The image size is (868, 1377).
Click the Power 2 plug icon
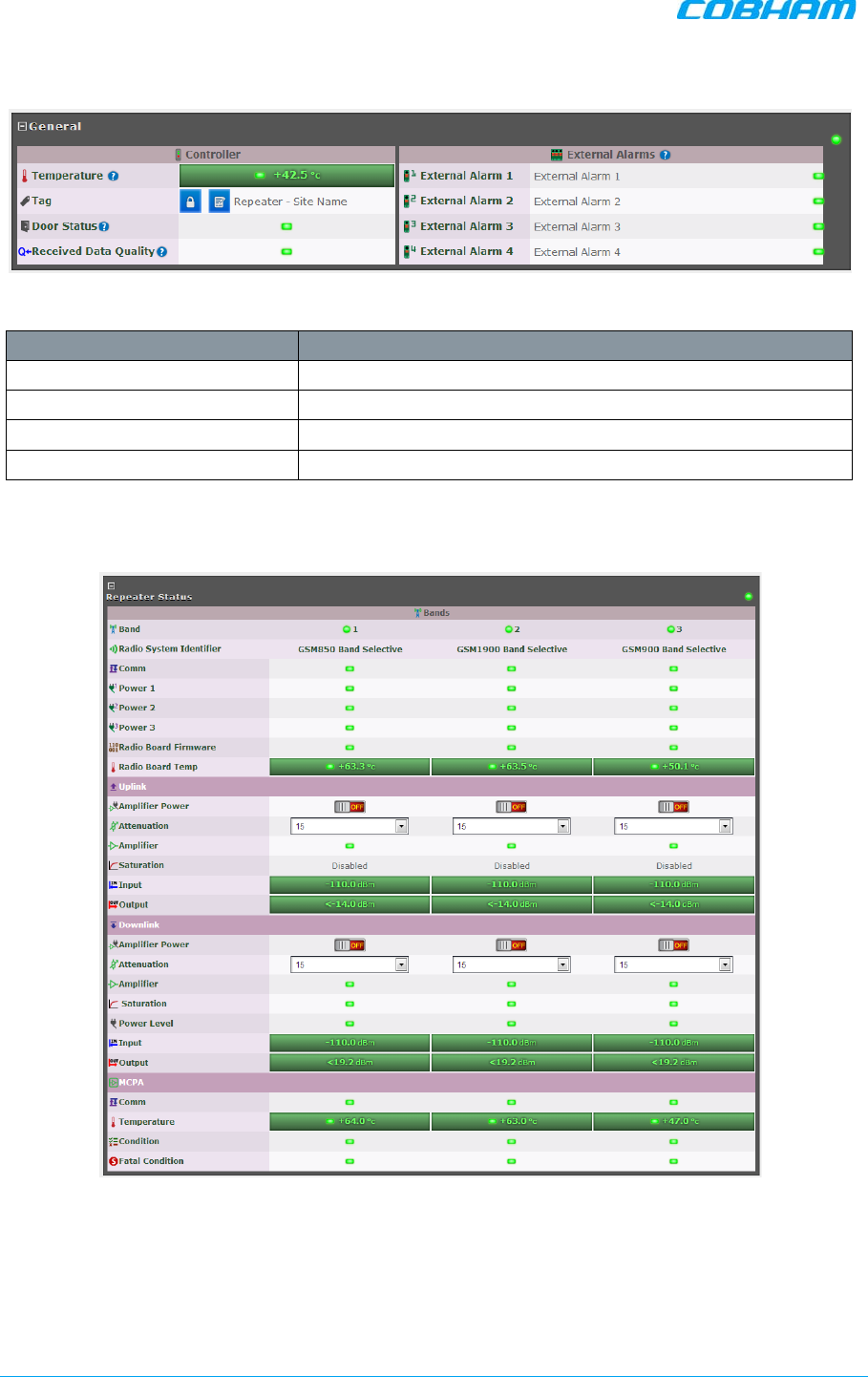113,708
